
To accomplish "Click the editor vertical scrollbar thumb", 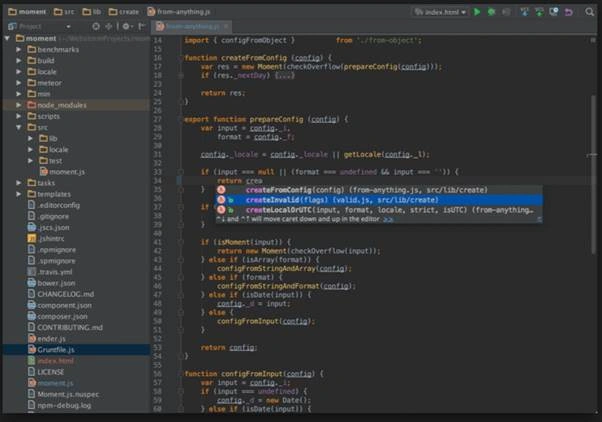I will pyautogui.click(x=594, y=174).
